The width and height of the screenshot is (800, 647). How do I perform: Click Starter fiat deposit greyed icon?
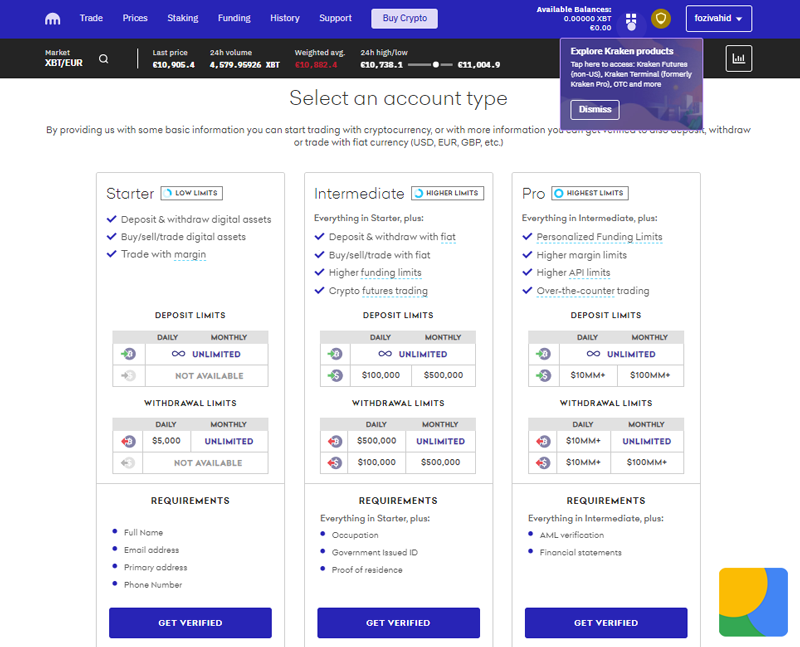[128, 376]
